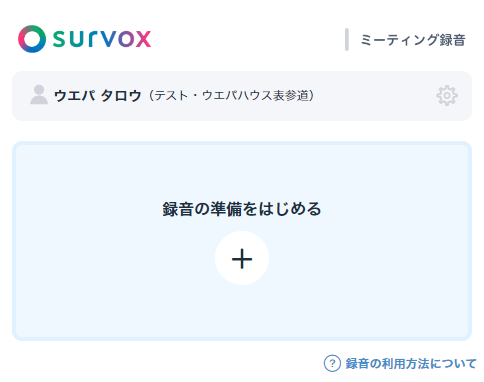
Task: Select the user avatar silhouette icon
Action: [39, 95]
